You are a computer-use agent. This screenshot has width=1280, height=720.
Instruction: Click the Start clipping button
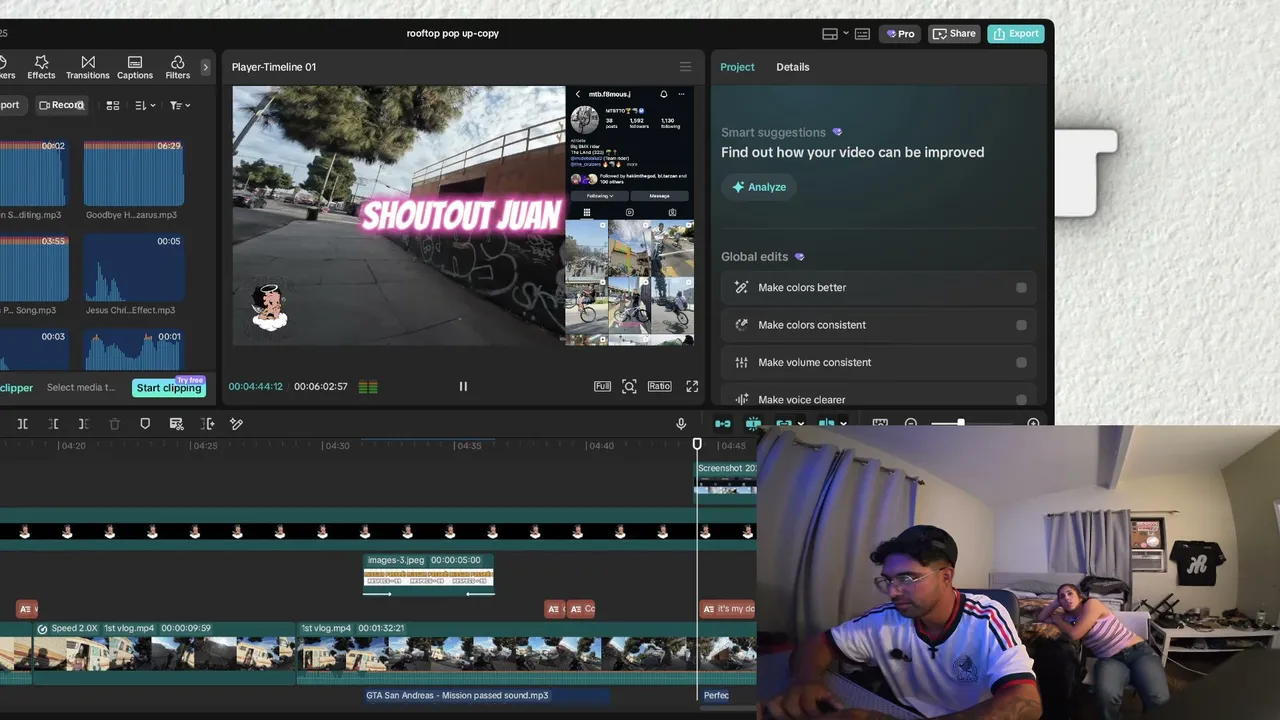[169, 387]
